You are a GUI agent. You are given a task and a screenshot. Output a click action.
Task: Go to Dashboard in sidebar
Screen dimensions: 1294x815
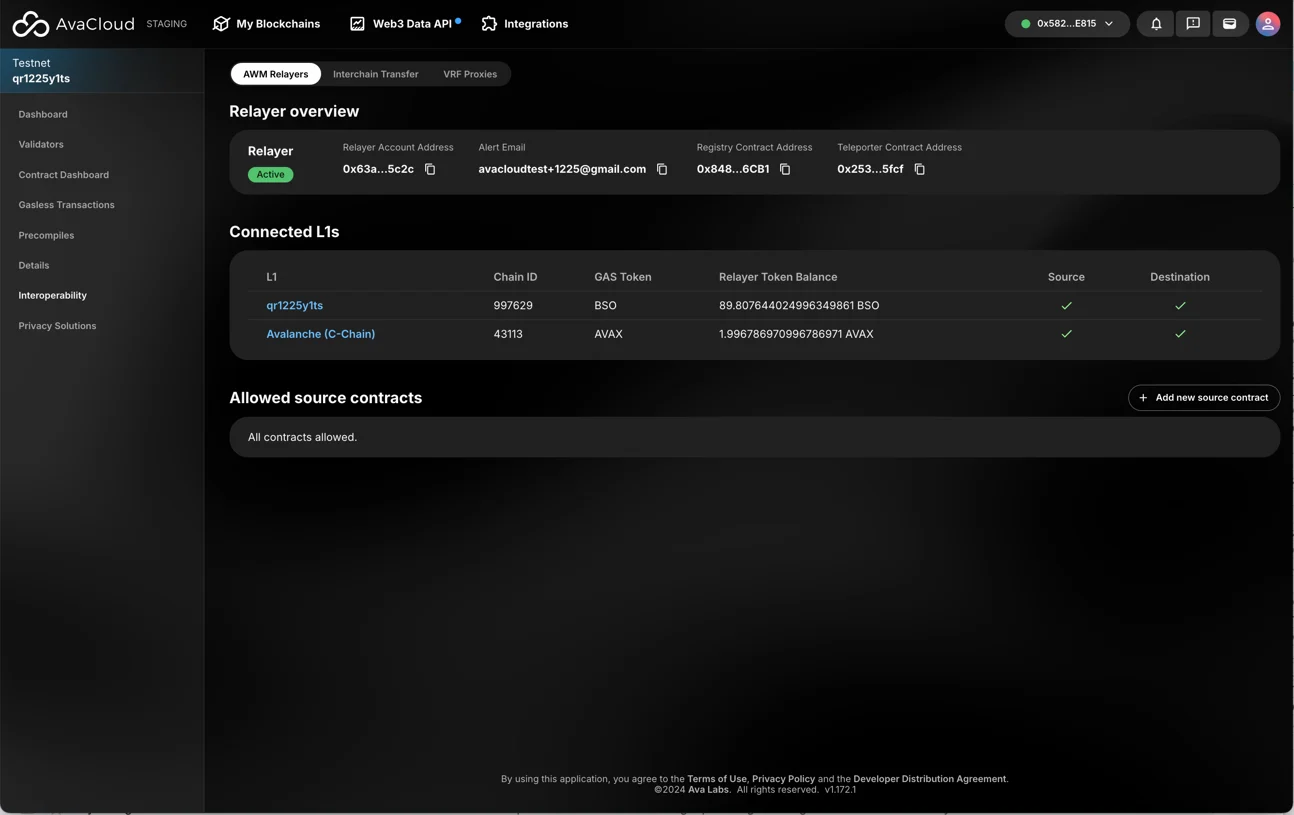(43, 114)
